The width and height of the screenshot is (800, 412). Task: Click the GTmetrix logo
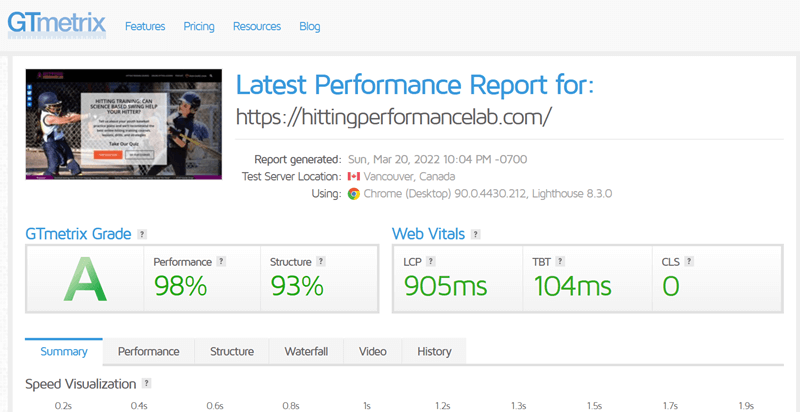(57, 25)
